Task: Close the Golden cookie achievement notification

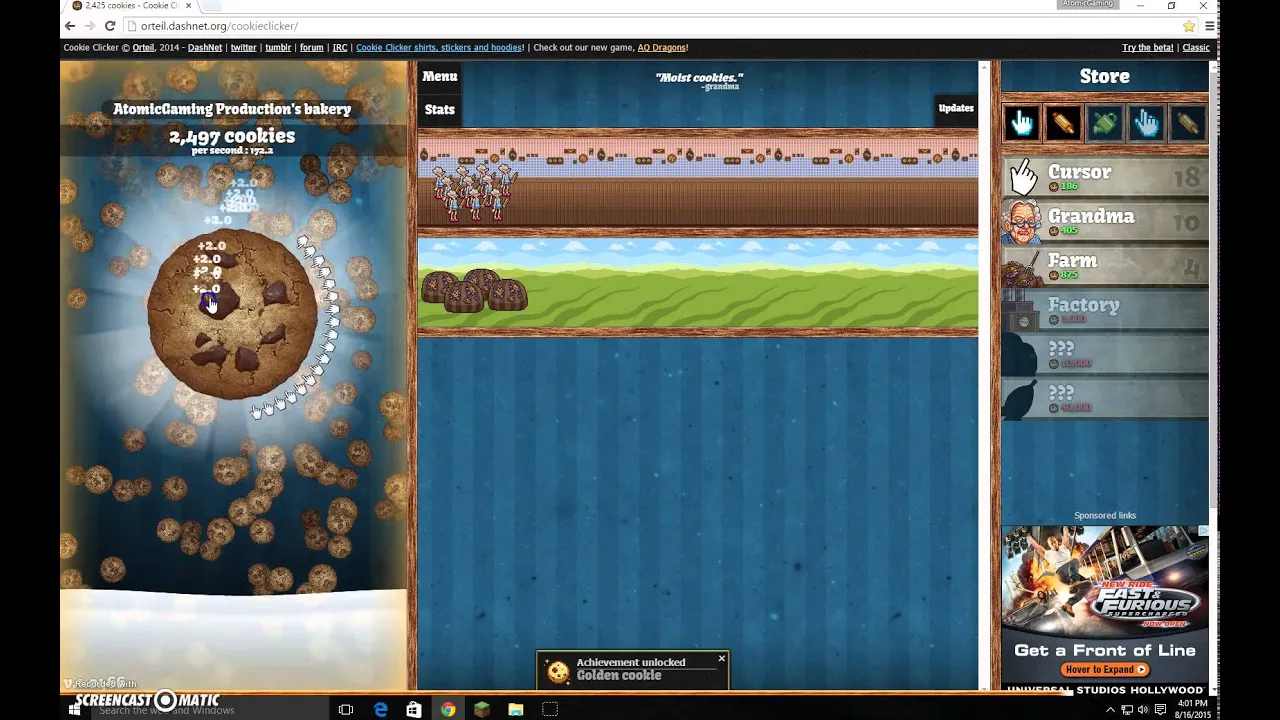Action: coord(721,658)
